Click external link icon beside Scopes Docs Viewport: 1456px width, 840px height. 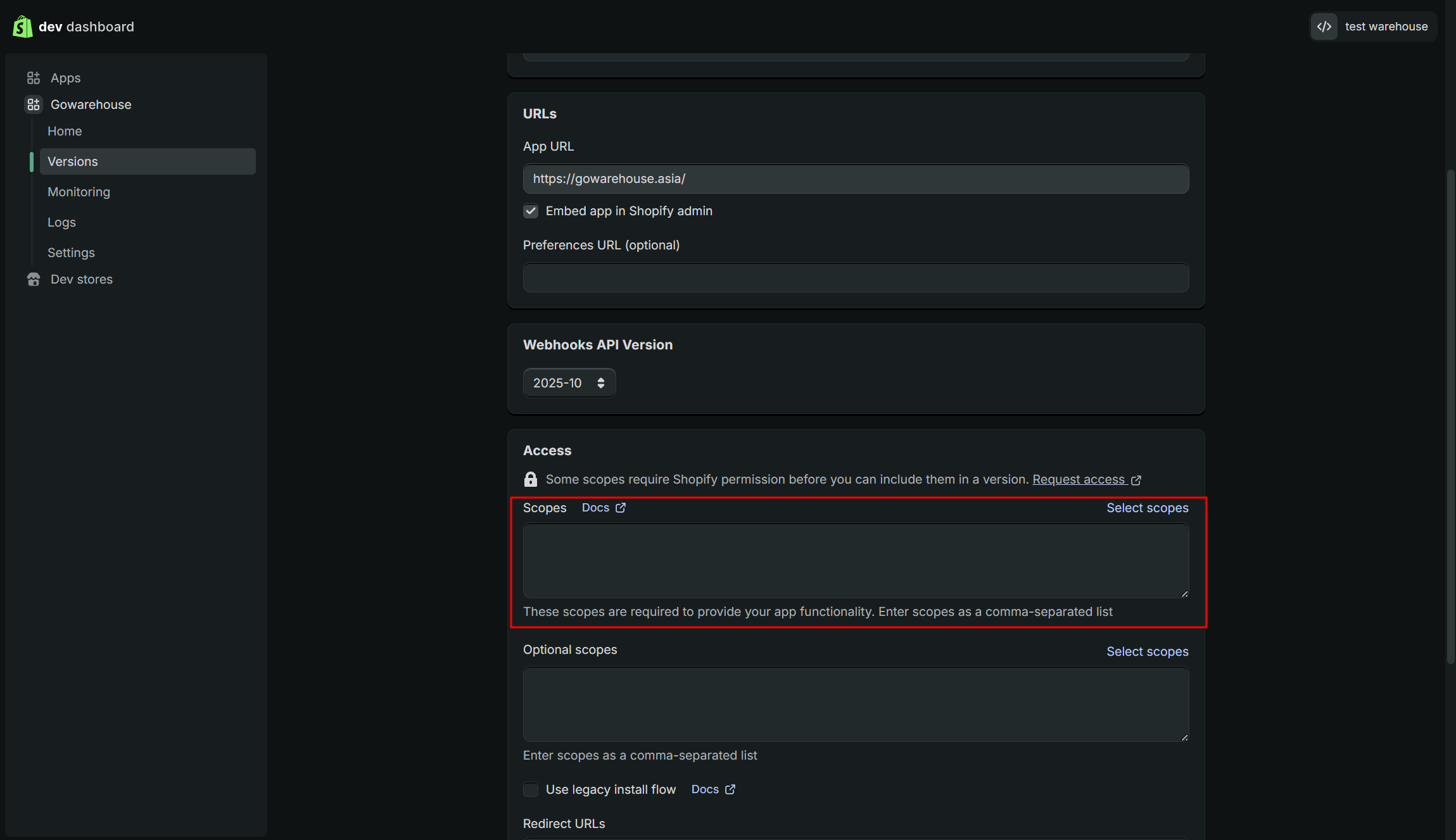click(621, 508)
